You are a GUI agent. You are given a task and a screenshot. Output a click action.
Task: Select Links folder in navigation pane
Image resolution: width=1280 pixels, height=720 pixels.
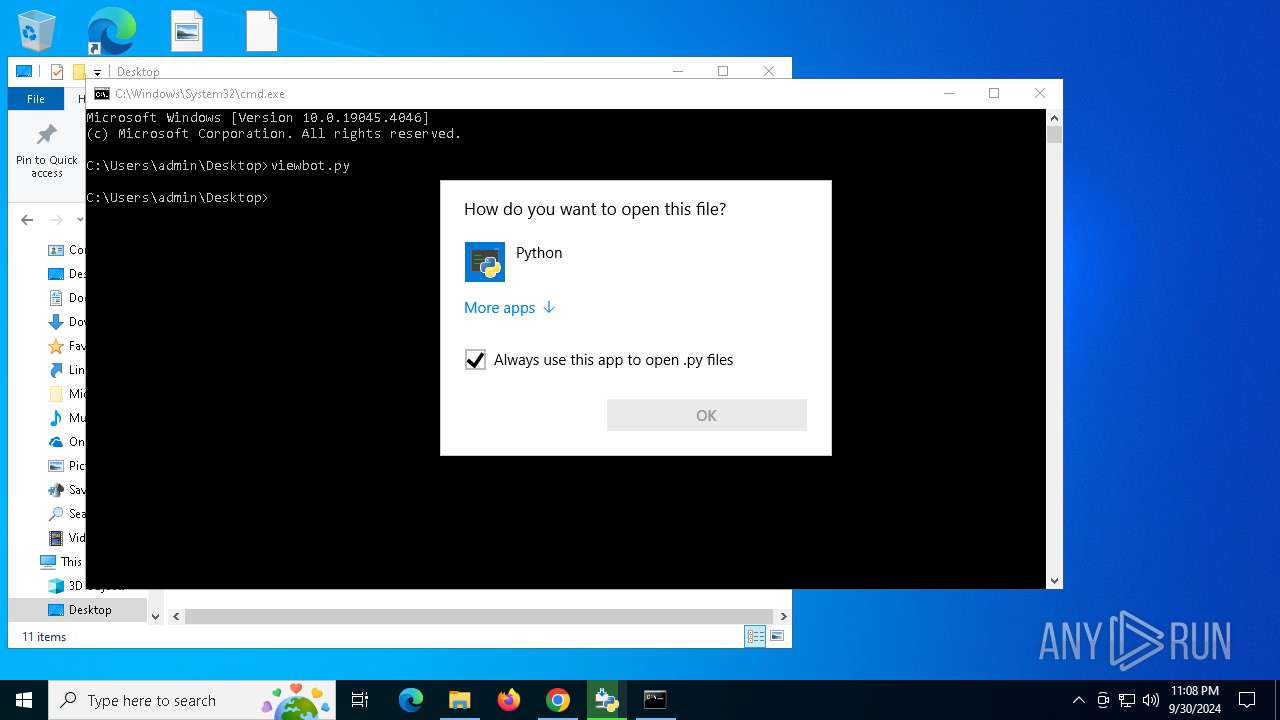point(66,370)
